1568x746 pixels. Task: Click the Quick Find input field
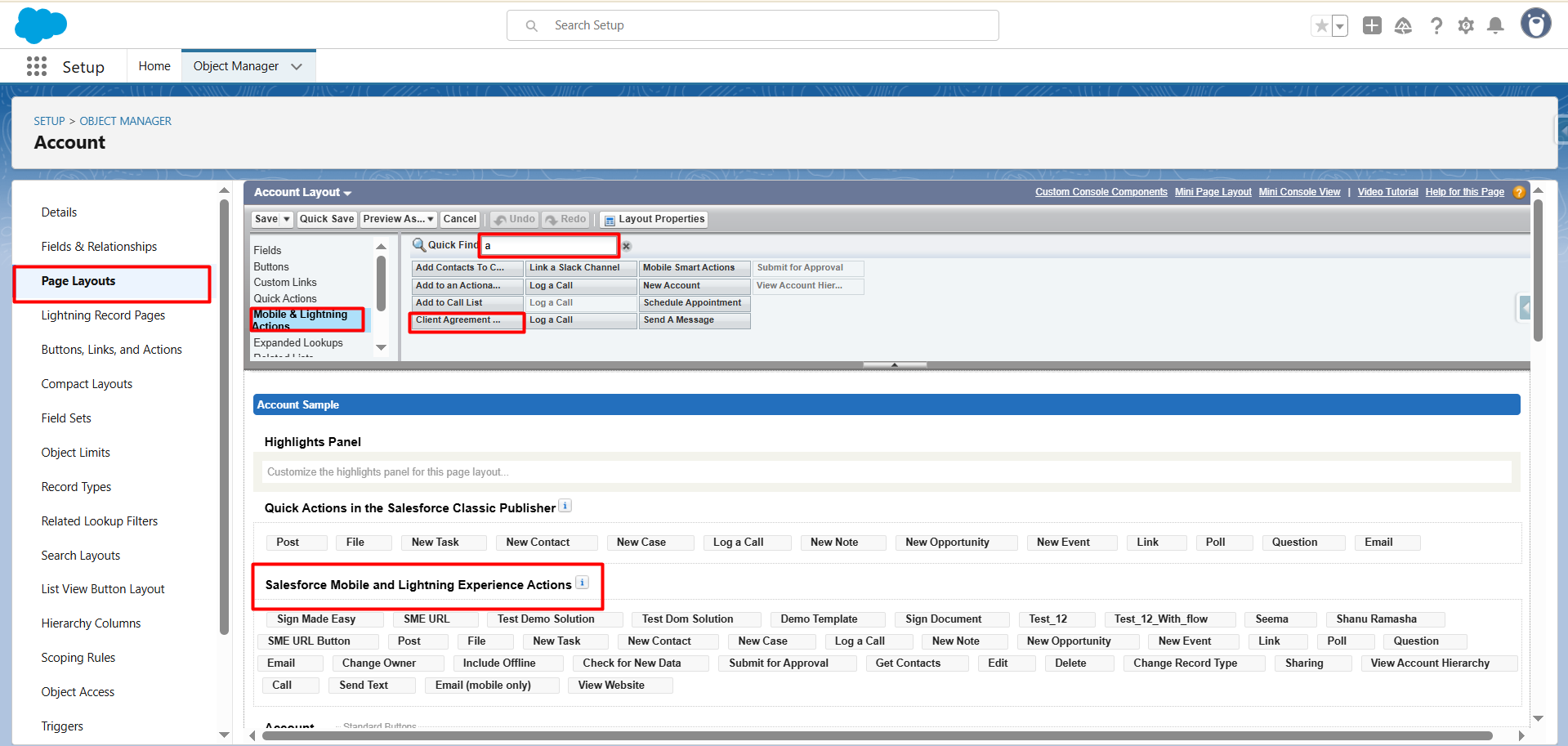point(549,245)
